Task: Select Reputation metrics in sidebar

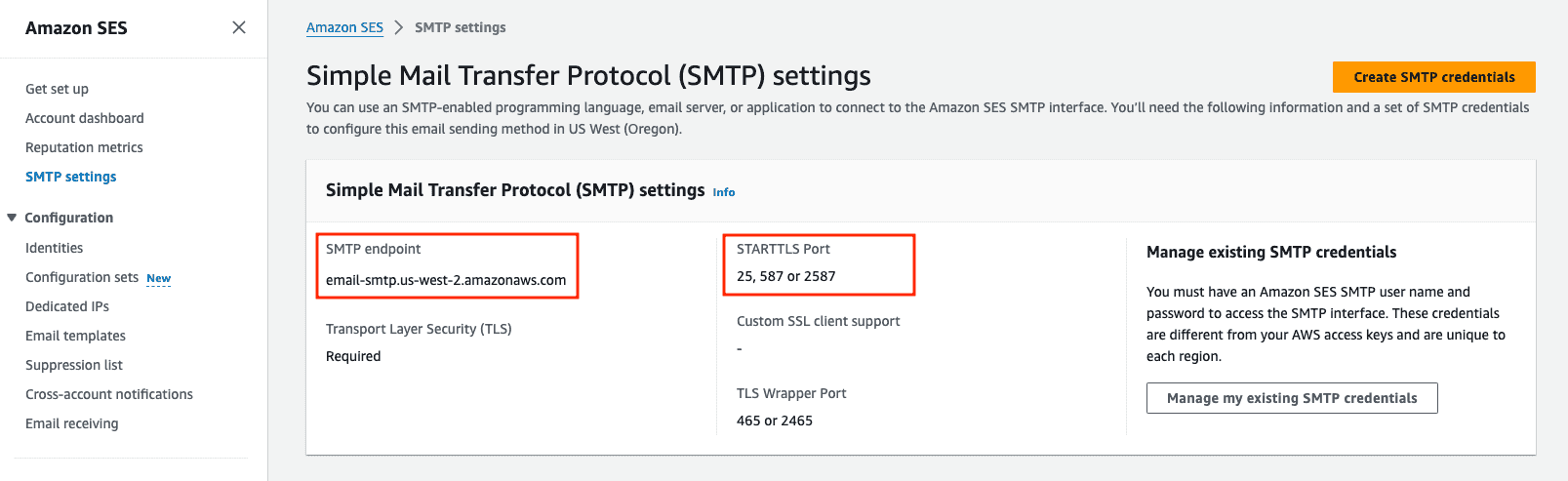Action: (x=84, y=147)
